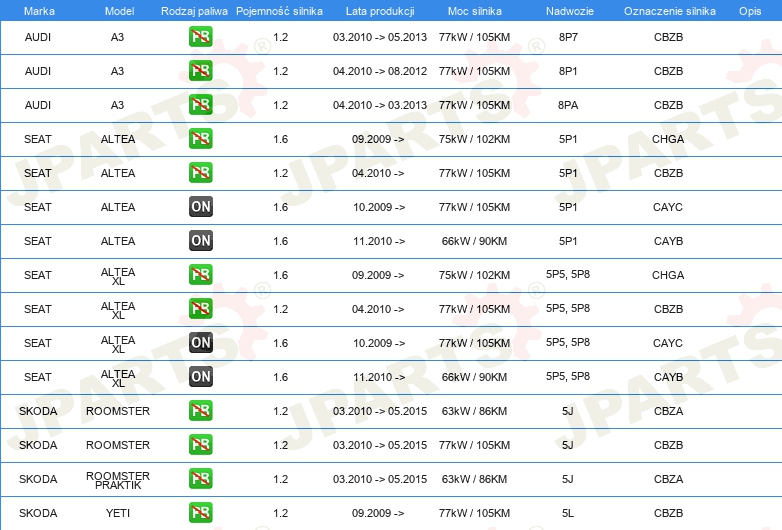Screen dimensions: 782x530
Task: Click the ON diesel icon for Seat Altea 5P1 CAYB
Action: tap(200, 240)
